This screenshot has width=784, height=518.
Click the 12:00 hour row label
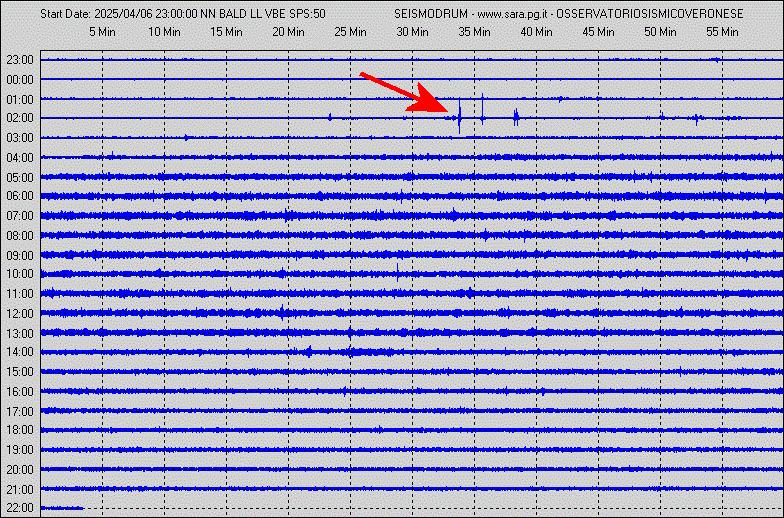pyautogui.click(x=20, y=314)
